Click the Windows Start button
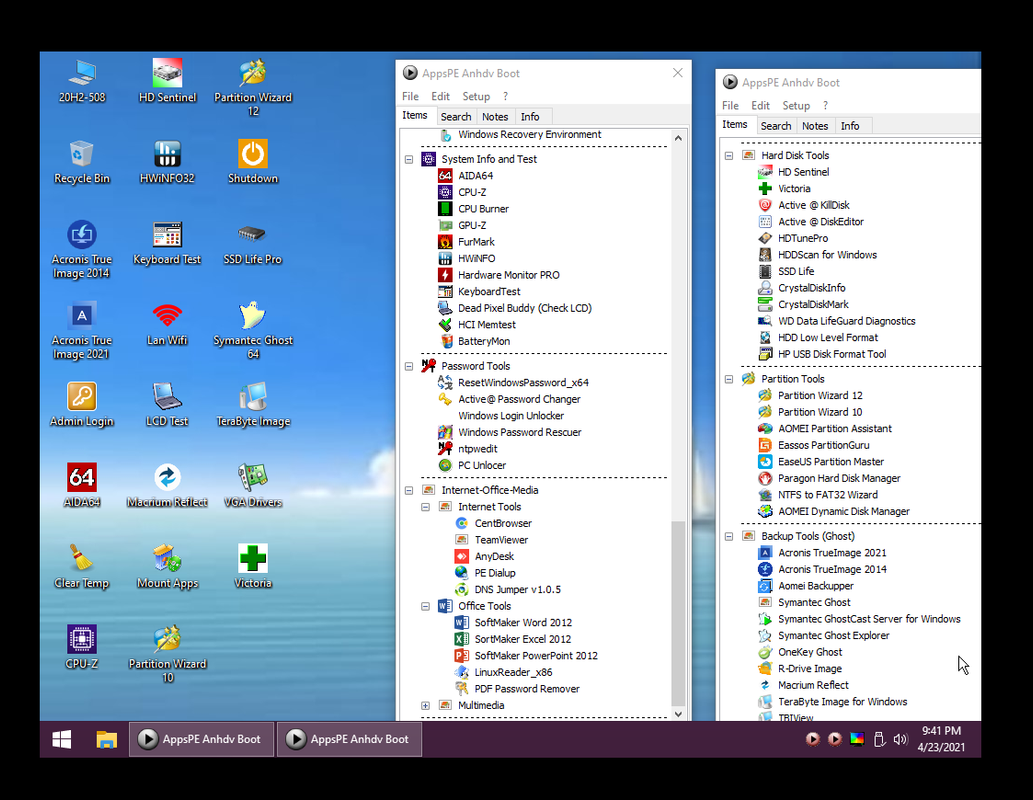The image size is (1033, 800). [62, 739]
